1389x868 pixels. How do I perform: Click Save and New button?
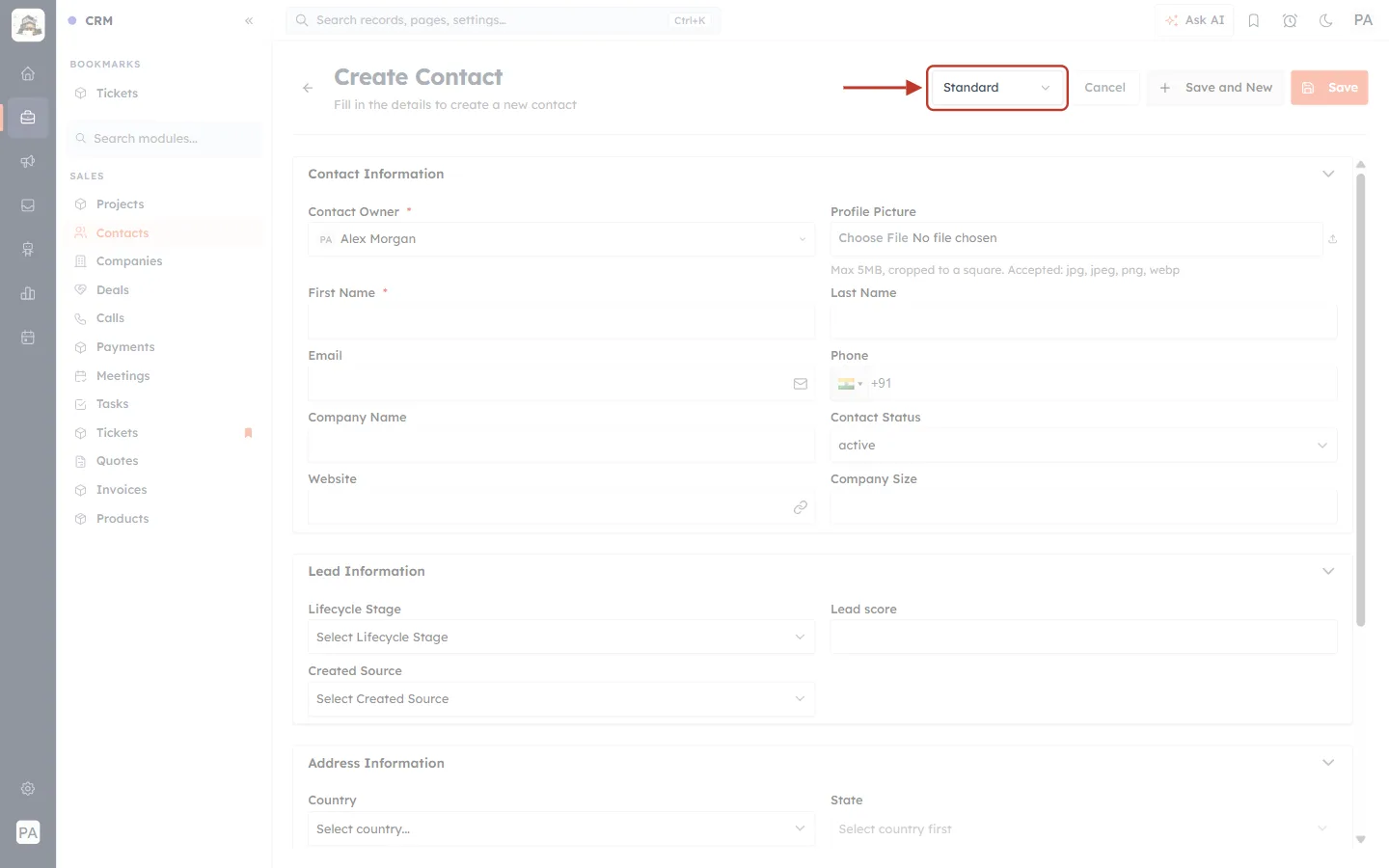click(x=1215, y=88)
